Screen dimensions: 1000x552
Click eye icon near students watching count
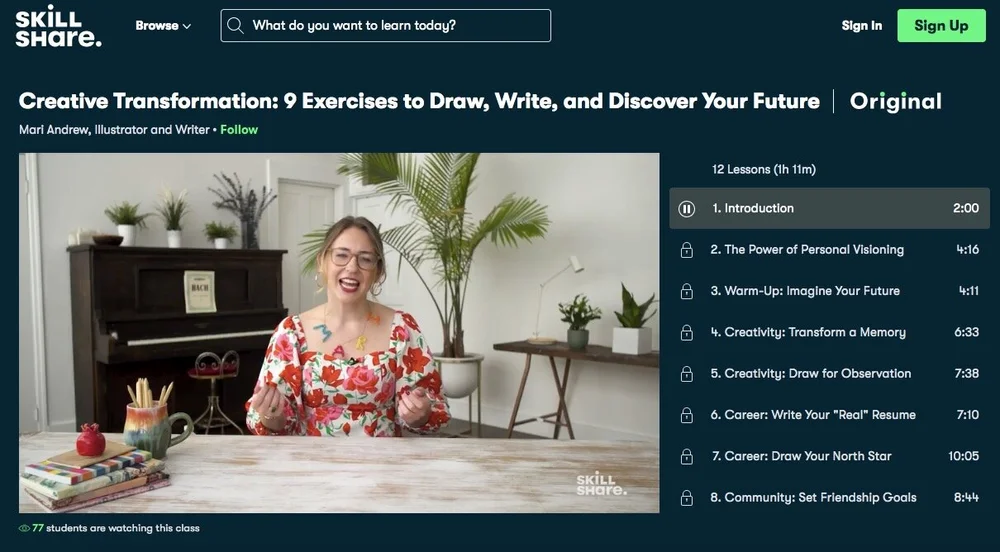[24, 528]
